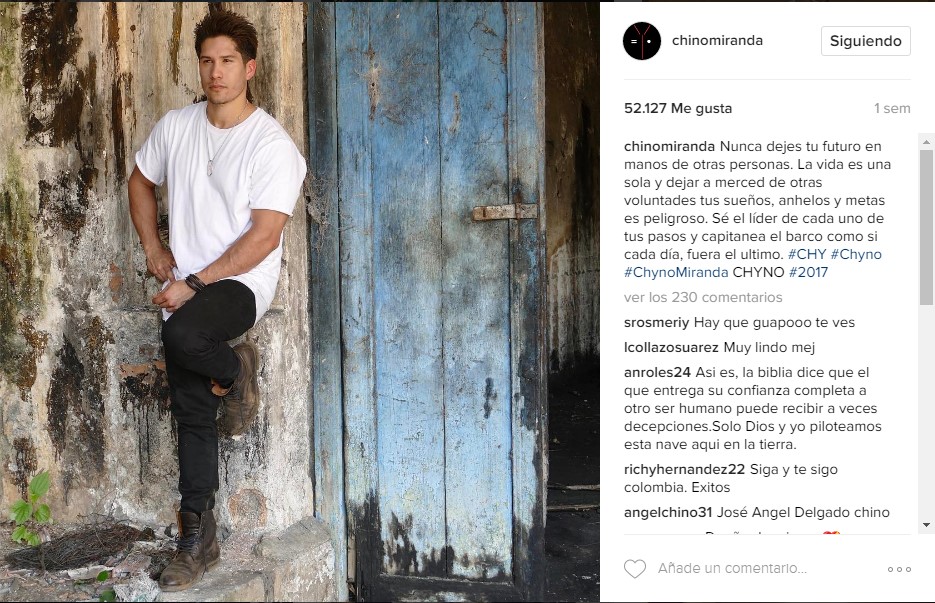Expand ver los 230 comentarios
Viewport: 935px width, 603px height.
coord(703,297)
